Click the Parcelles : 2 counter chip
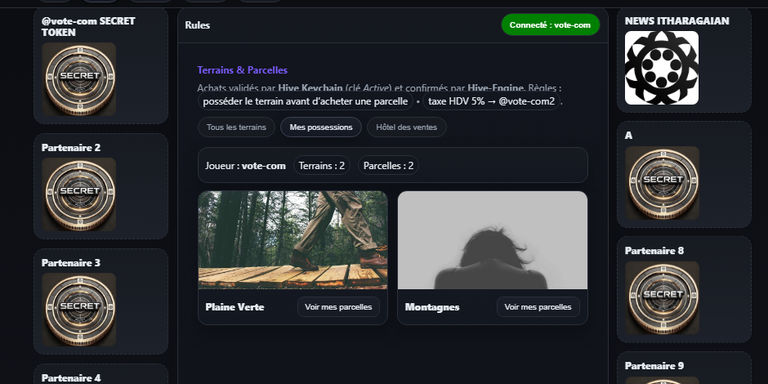The width and height of the screenshot is (768, 384). (388, 166)
